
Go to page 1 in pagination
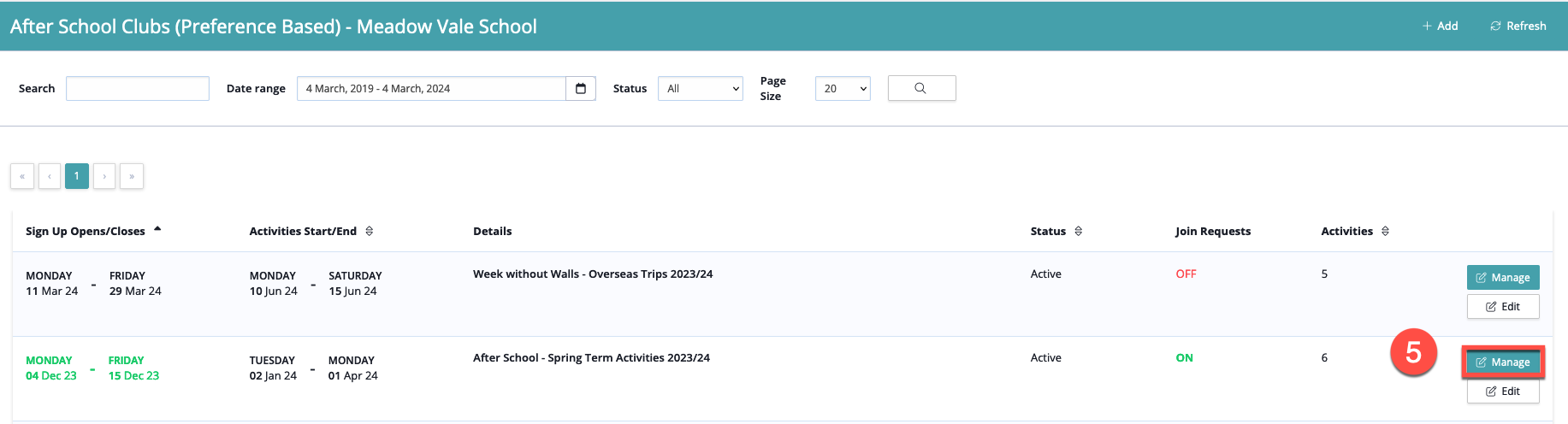tap(76, 176)
